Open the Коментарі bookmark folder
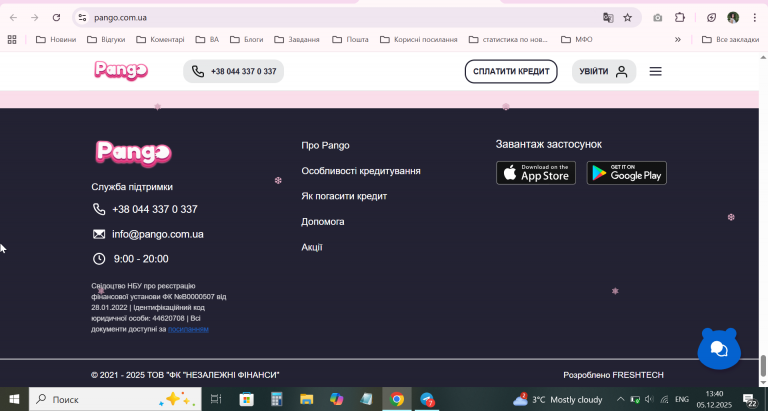The width and height of the screenshot is (768, 411). pos(160,40)
